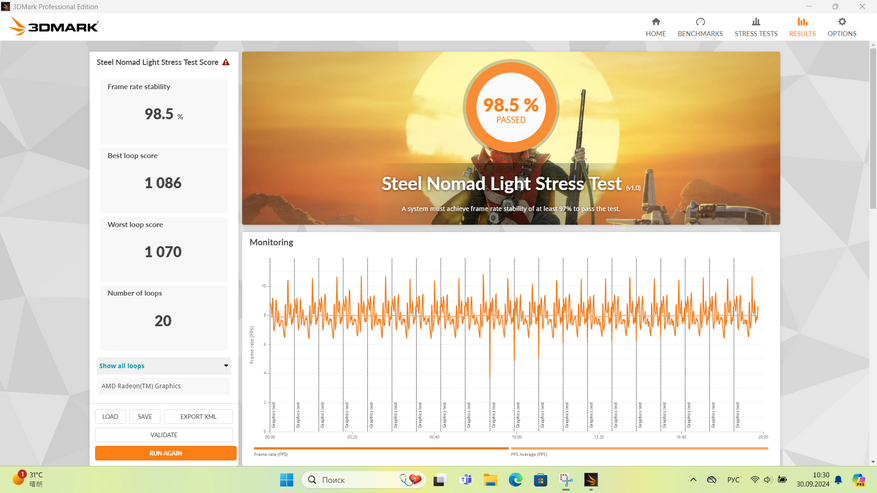Viewport: 877px width, 493px height.
Task: Open notifications bell icon
Action: (838, 480)
